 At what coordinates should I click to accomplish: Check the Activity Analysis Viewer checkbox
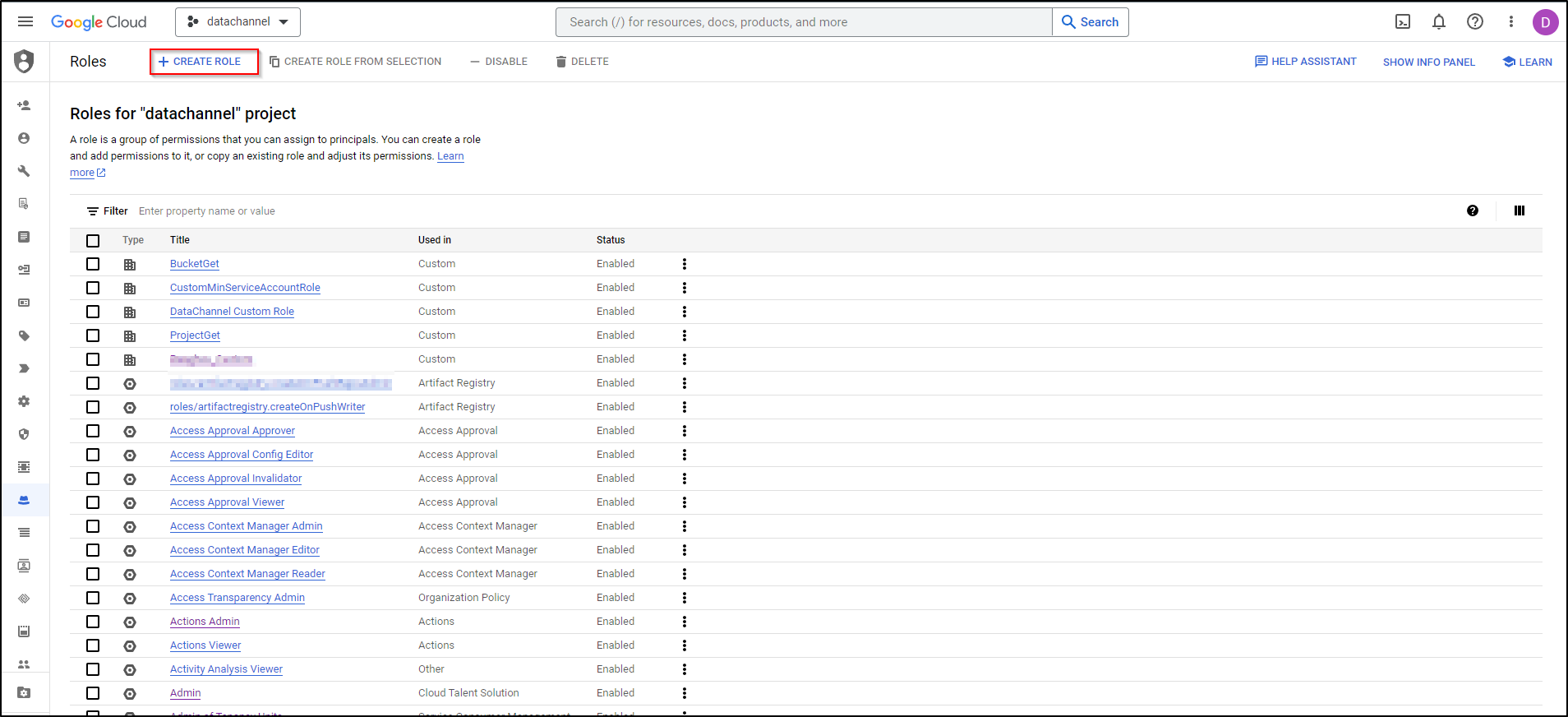point(93,669)
